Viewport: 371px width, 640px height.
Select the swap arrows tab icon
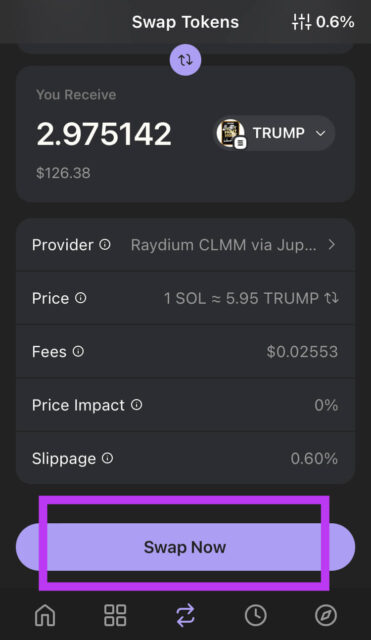coord(185,616)
